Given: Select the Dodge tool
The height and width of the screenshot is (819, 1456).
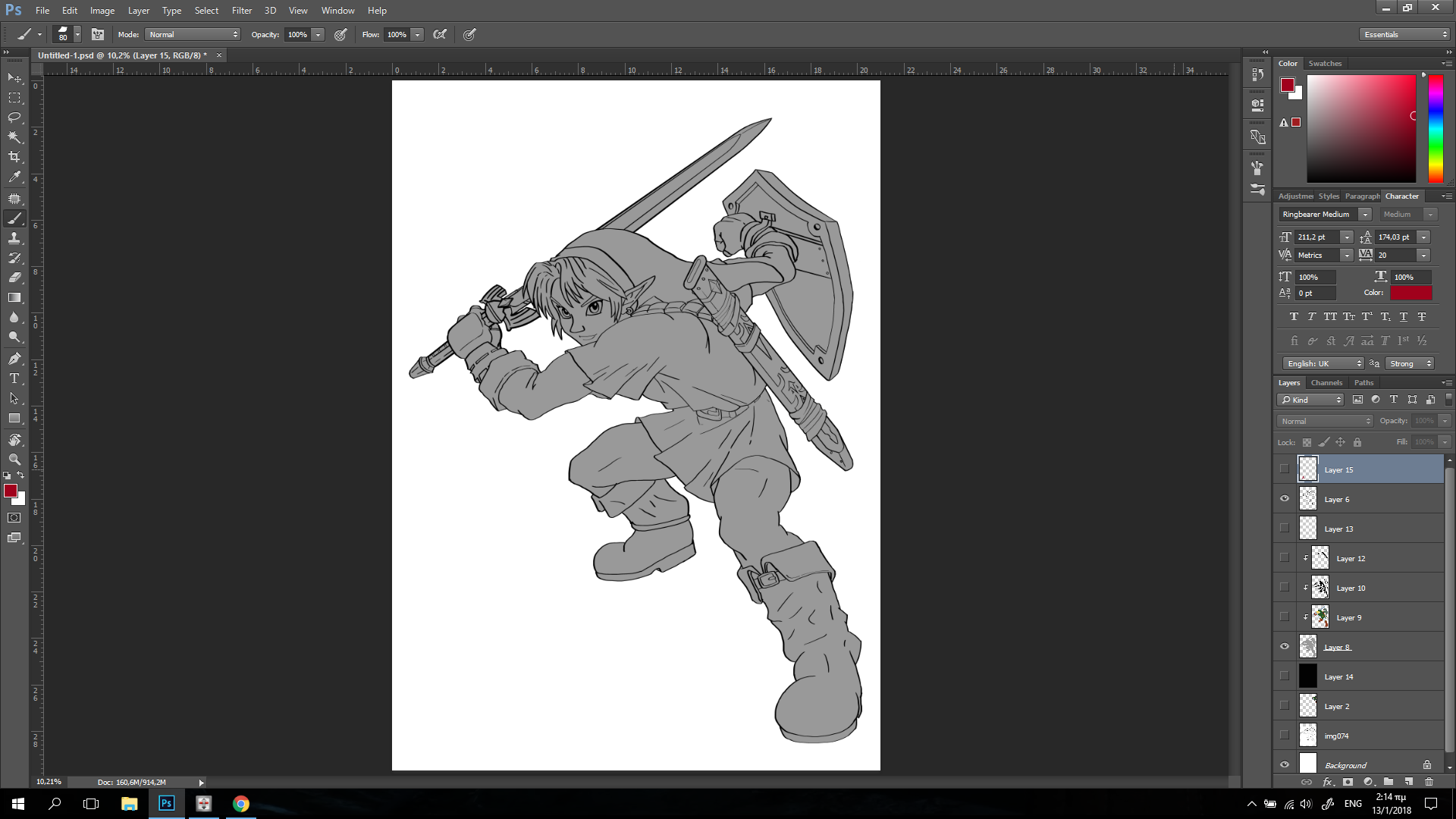Looking at the screenshot, I should [14, 337].
